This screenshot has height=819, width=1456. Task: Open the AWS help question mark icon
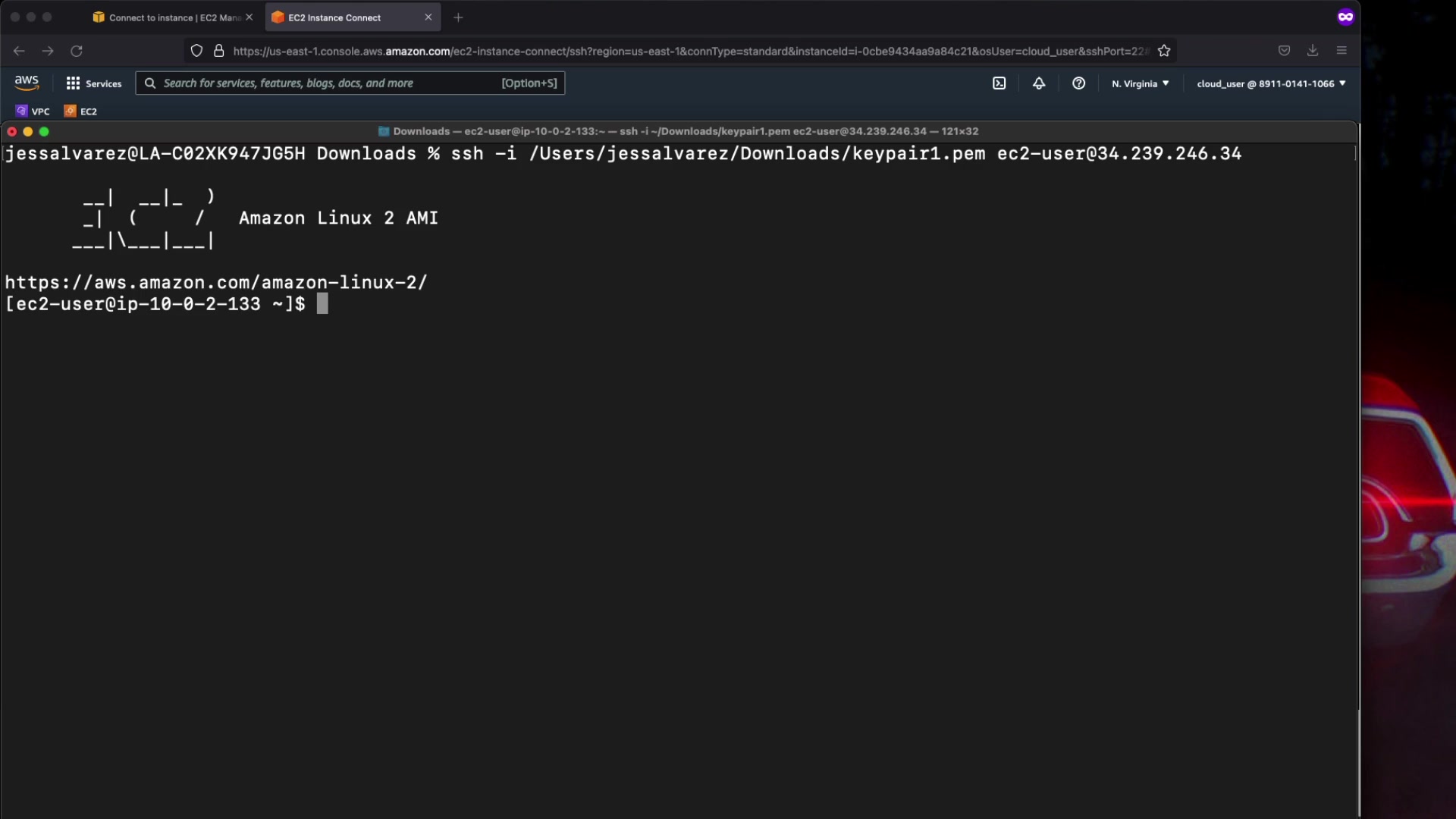coord(1078,83)
